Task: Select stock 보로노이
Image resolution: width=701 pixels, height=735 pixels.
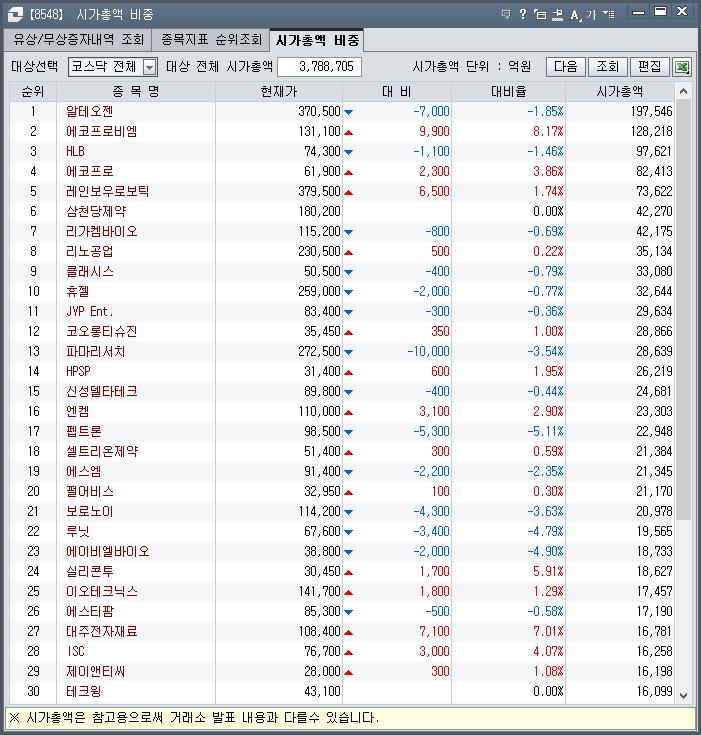Action: point(90,511)
